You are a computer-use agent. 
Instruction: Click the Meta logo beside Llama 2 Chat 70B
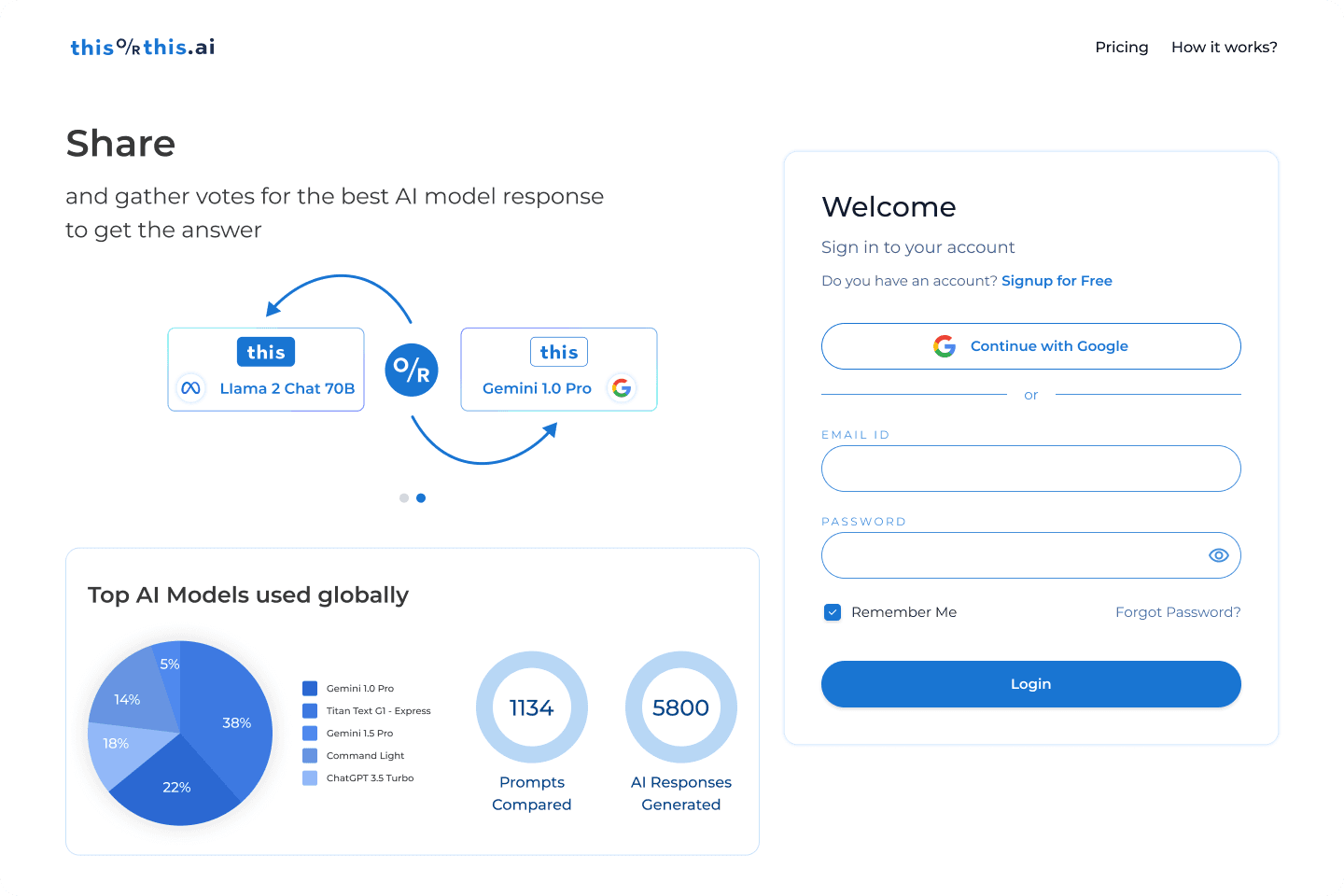point(190,388)
